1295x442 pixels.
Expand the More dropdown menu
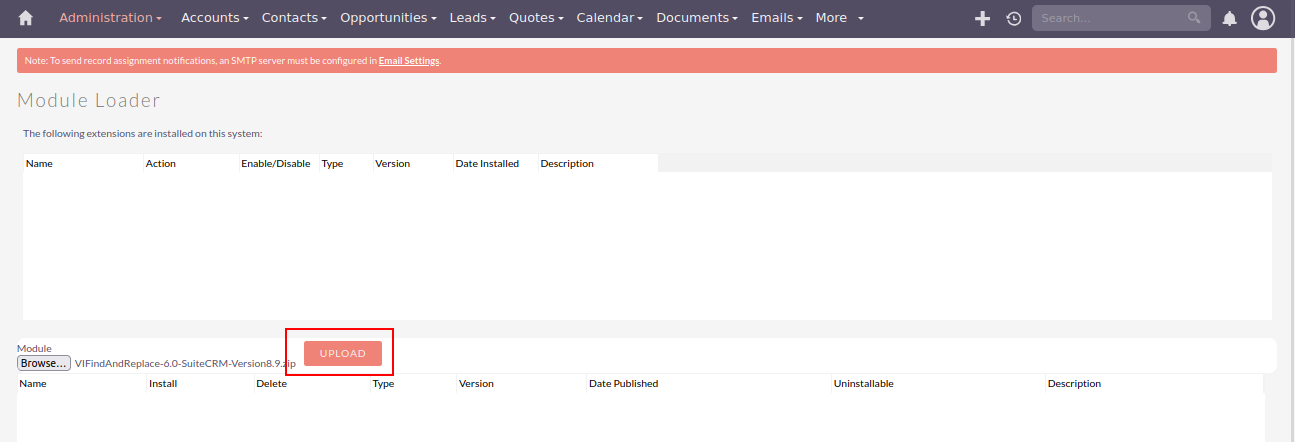(839, 18)
